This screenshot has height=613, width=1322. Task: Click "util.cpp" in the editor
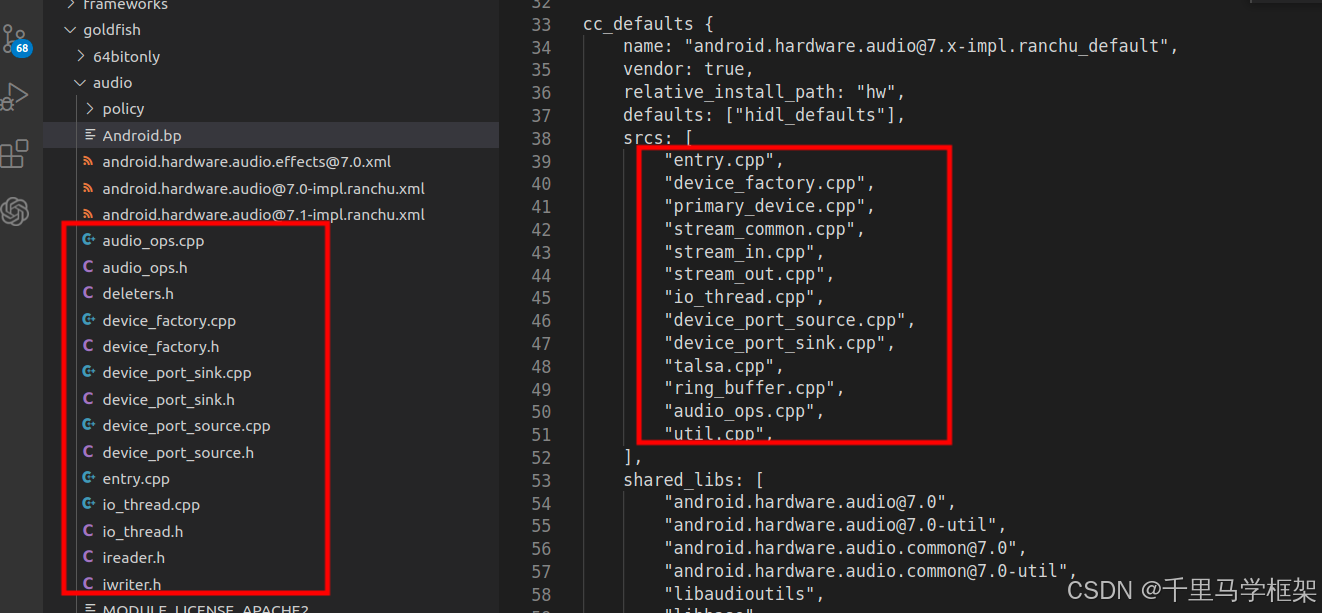pos(719,433)
